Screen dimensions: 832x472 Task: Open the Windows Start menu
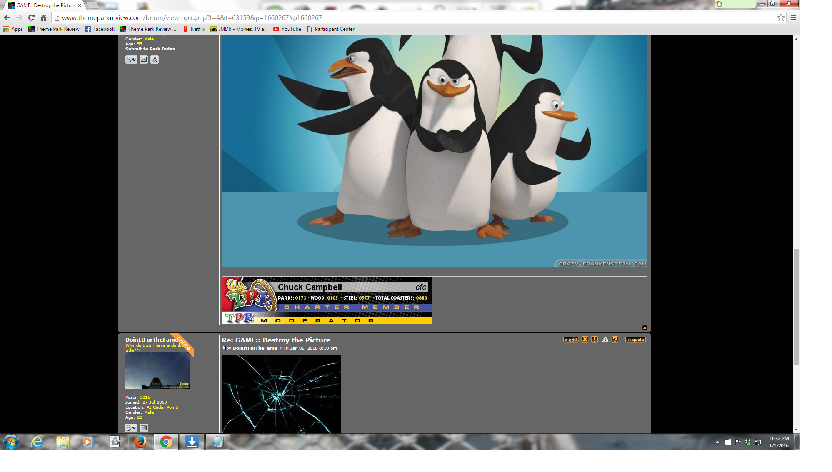point(11,442)
